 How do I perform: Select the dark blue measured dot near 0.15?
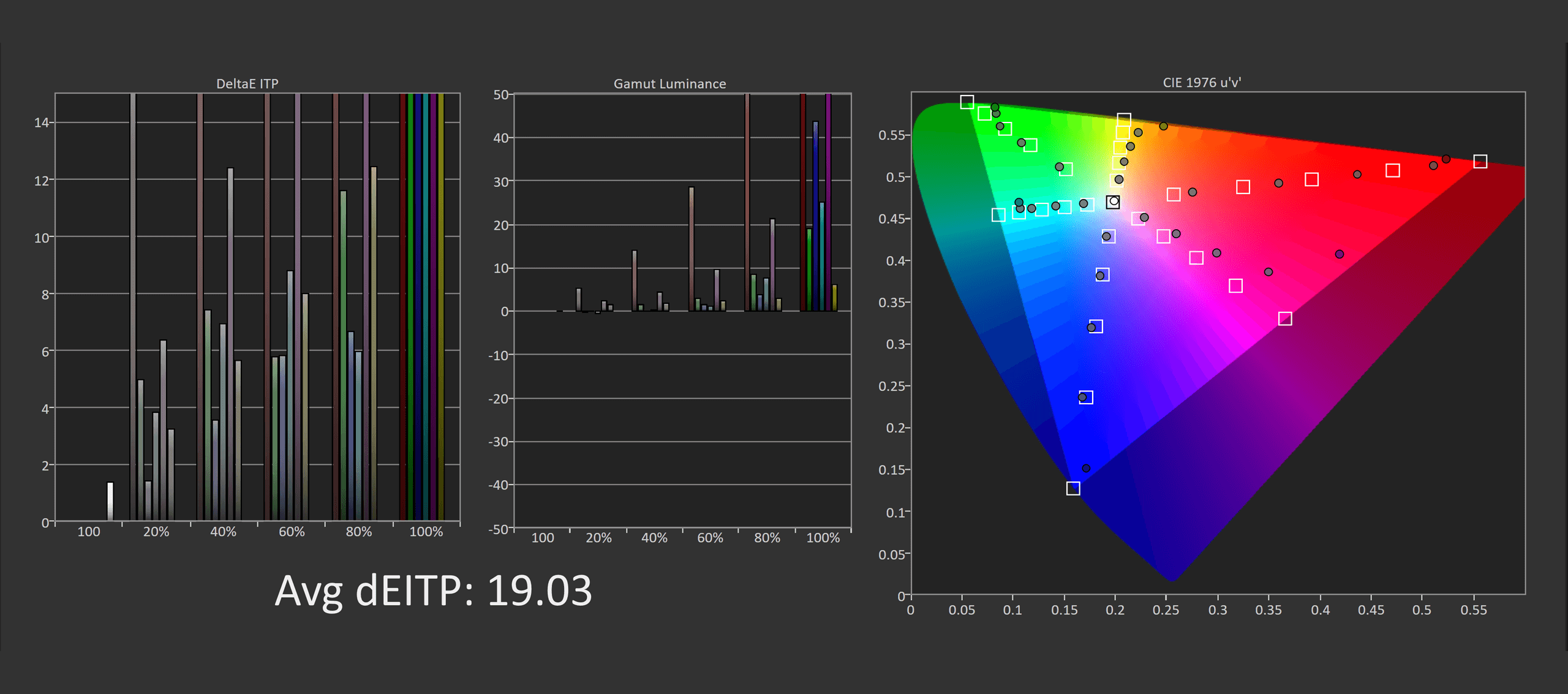pos(1085,468)
